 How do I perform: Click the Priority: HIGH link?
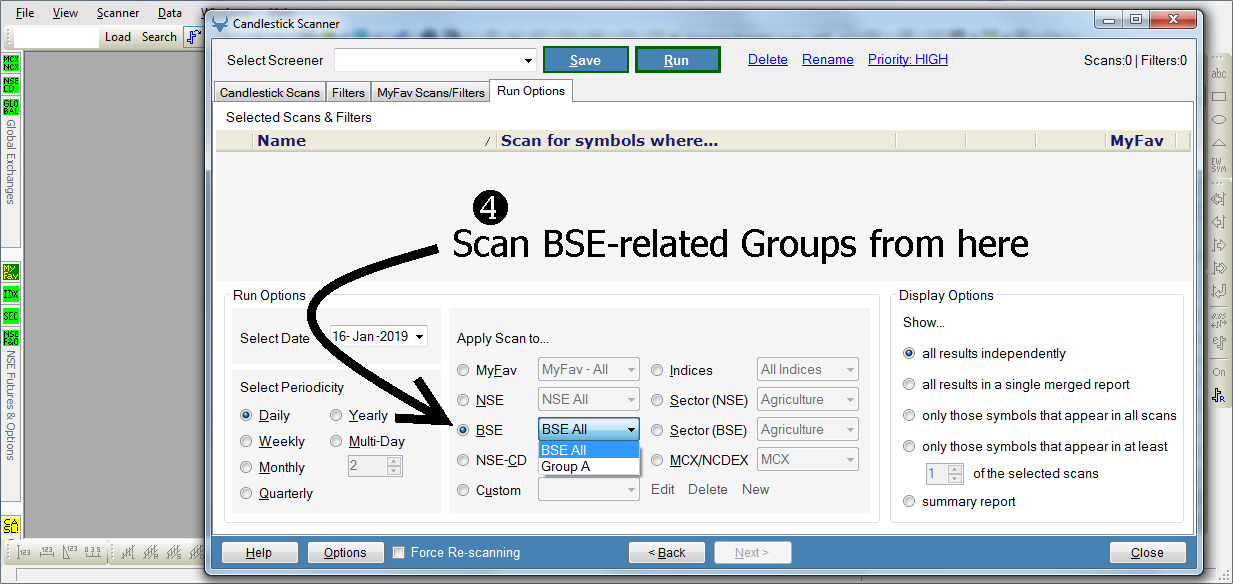(x=908, y=60)
